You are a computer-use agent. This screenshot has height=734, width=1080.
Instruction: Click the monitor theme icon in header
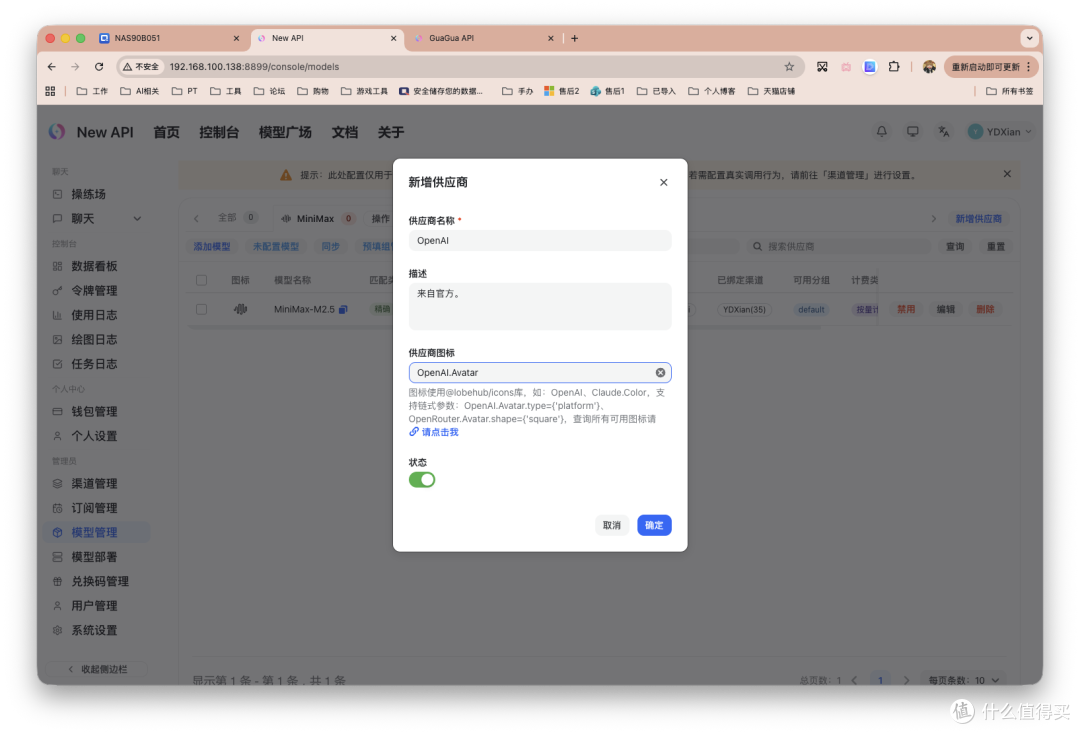(x=913, y=132)
